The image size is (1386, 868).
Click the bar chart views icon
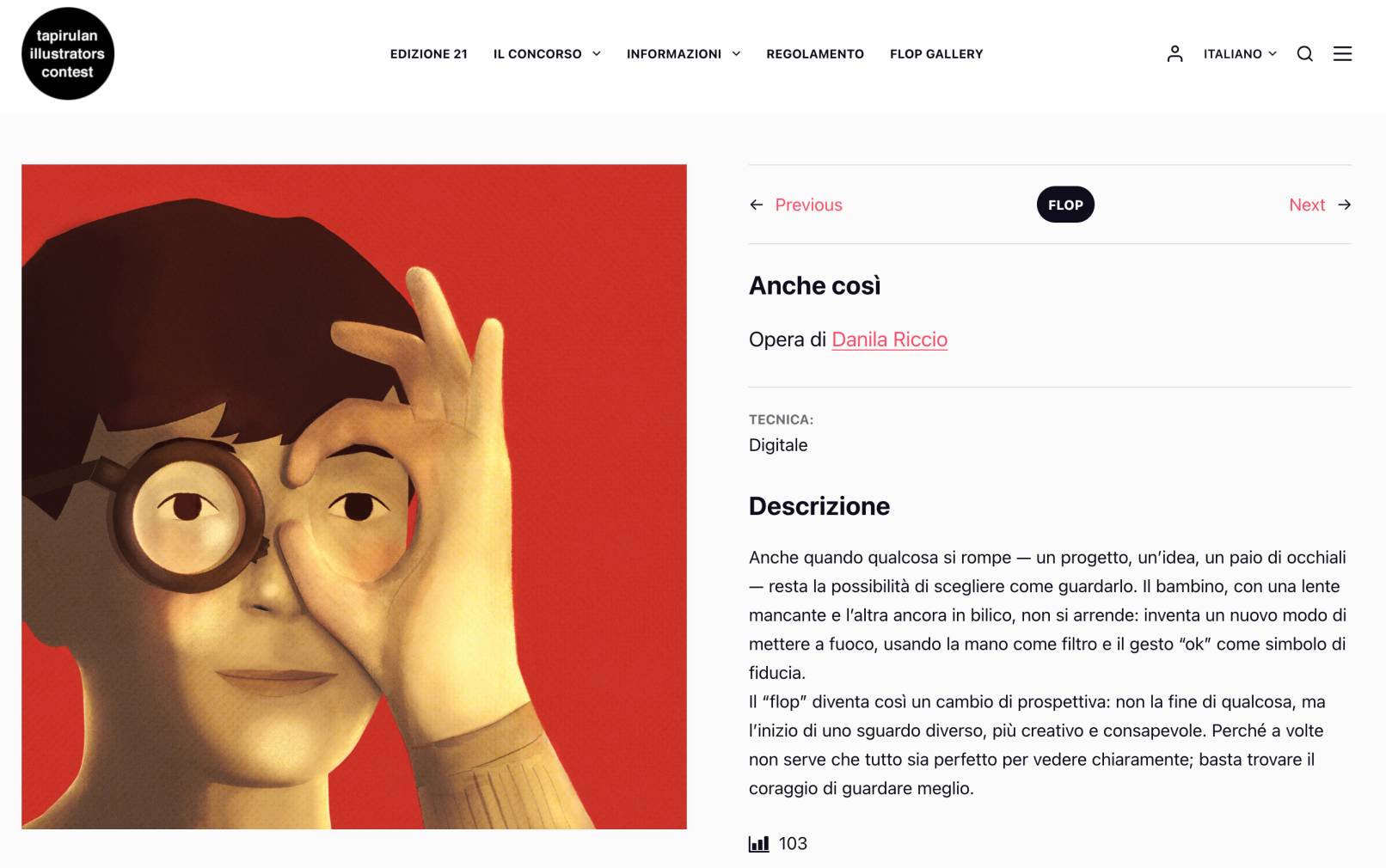coord(758,844)
